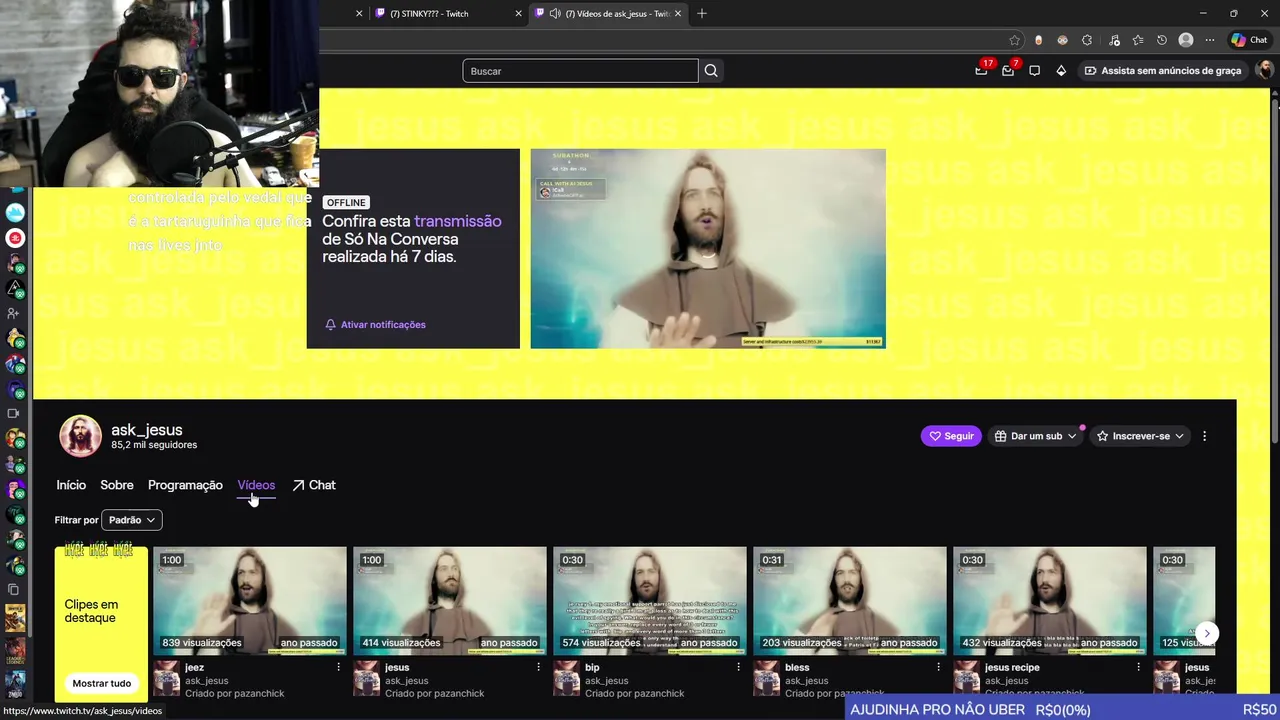Click camera icon in left sidebar
The height and width of the screenshot is (720, 1280).
pos(14,413)
